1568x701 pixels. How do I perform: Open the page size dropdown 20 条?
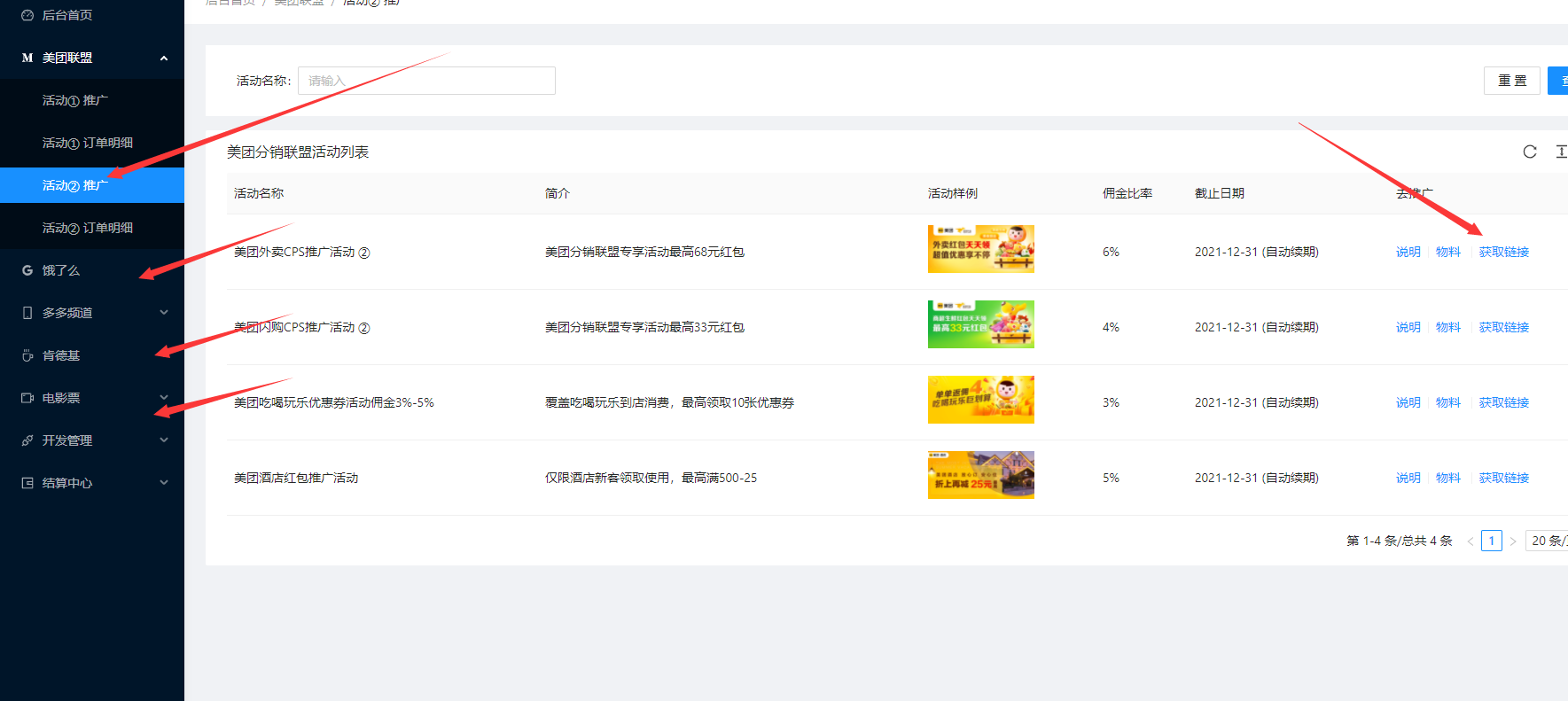pos(1547,541)
